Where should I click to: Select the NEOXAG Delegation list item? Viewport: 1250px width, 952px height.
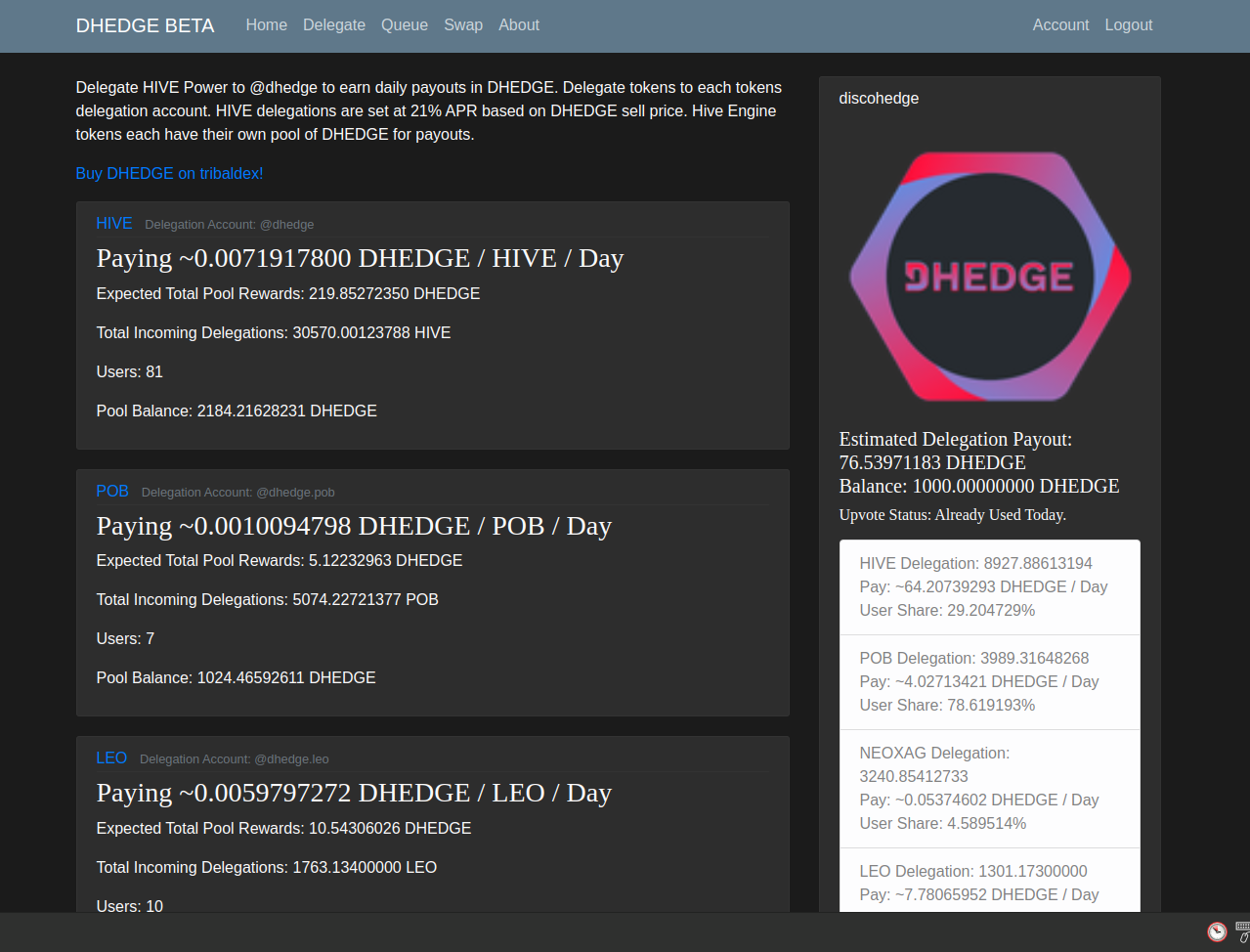coord(990,789)
